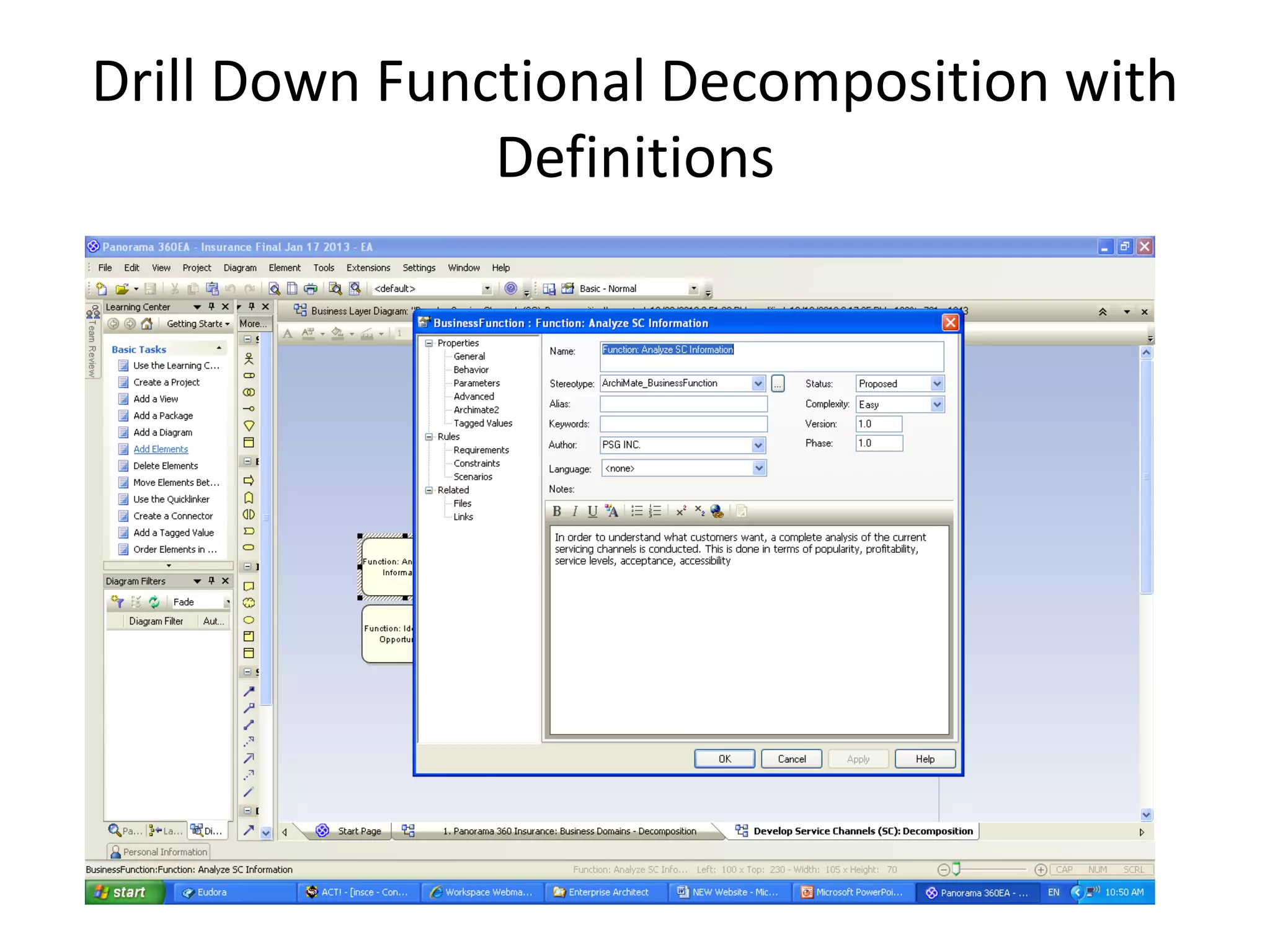The width and height of the screenshot is (1270, 952).
Task: Open the Complexity dropdown
Action: [936, 405]
